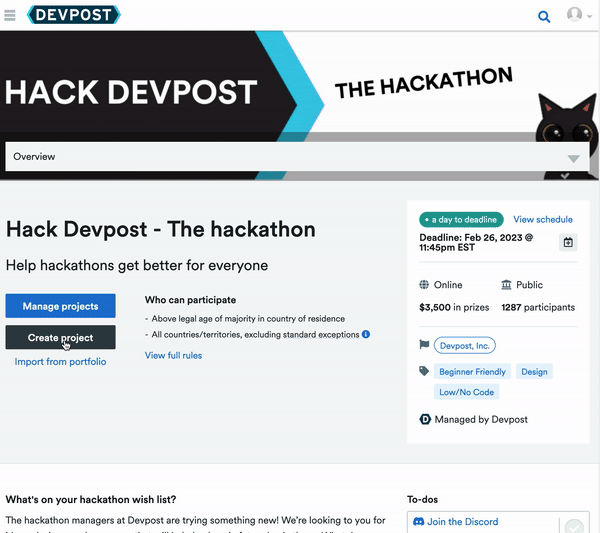Open Import from portfolio link
600x533 pixels.
pyautogui.click(x=60, y=362)
